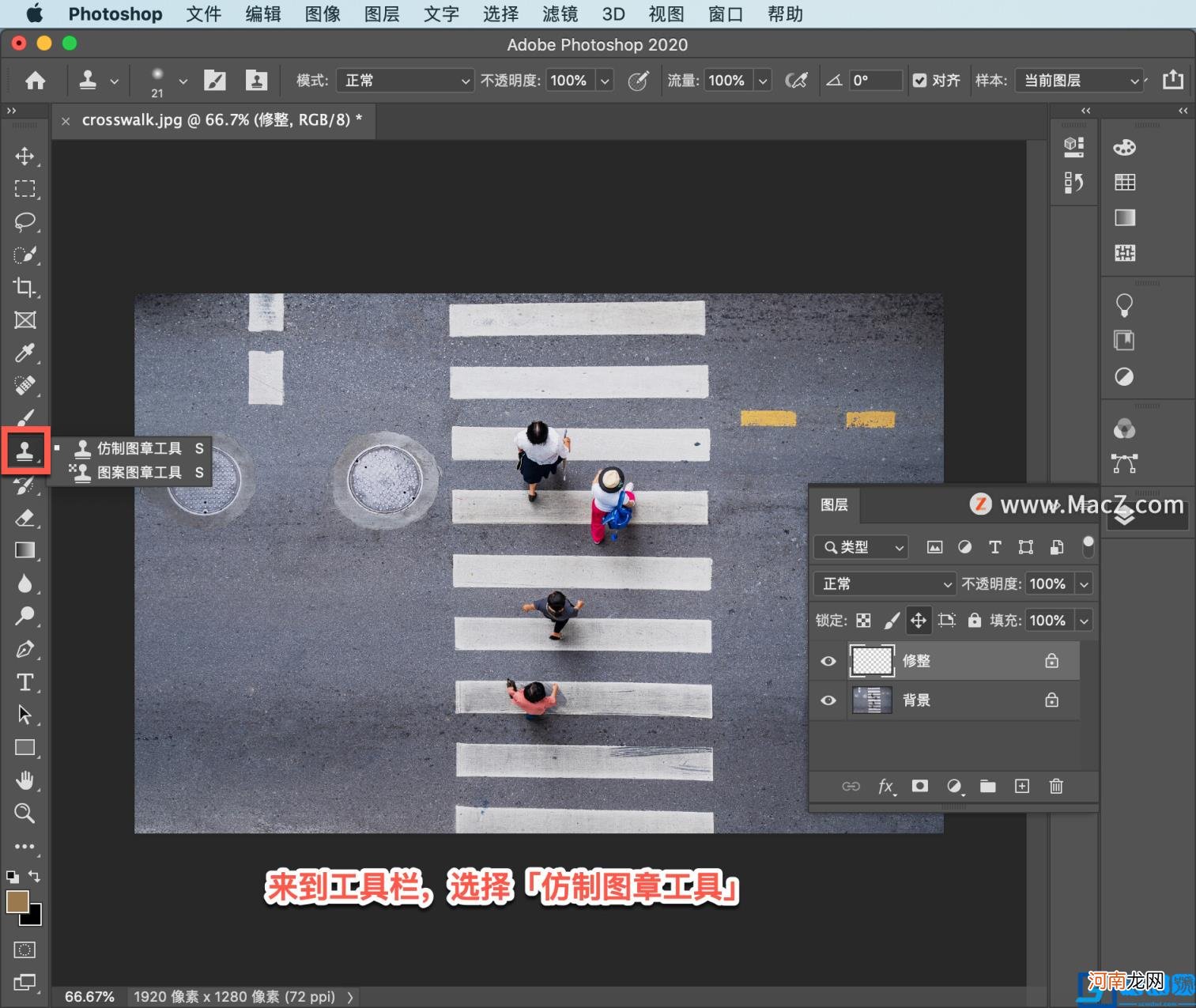
Task: Open the 滤镜 menu
Action: [x=560, y=14]
